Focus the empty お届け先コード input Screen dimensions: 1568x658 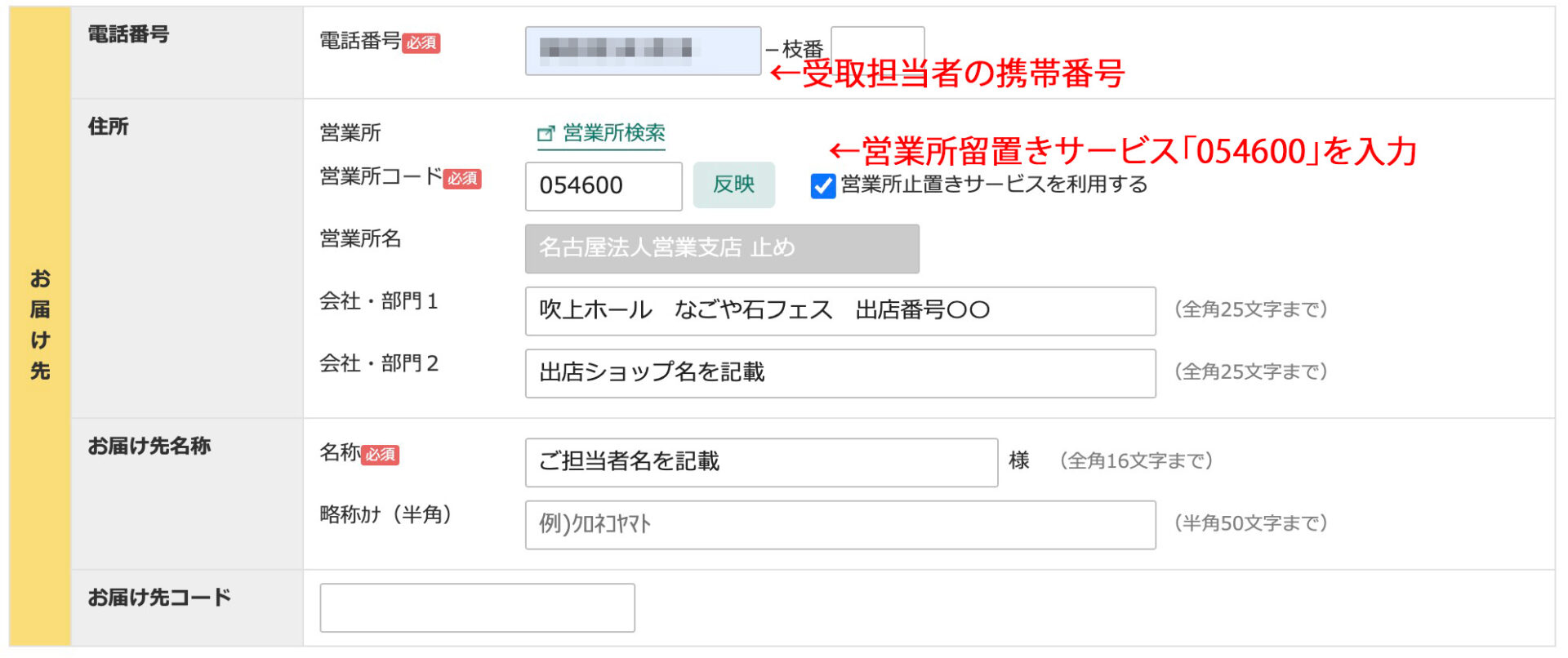click(477, 607)
